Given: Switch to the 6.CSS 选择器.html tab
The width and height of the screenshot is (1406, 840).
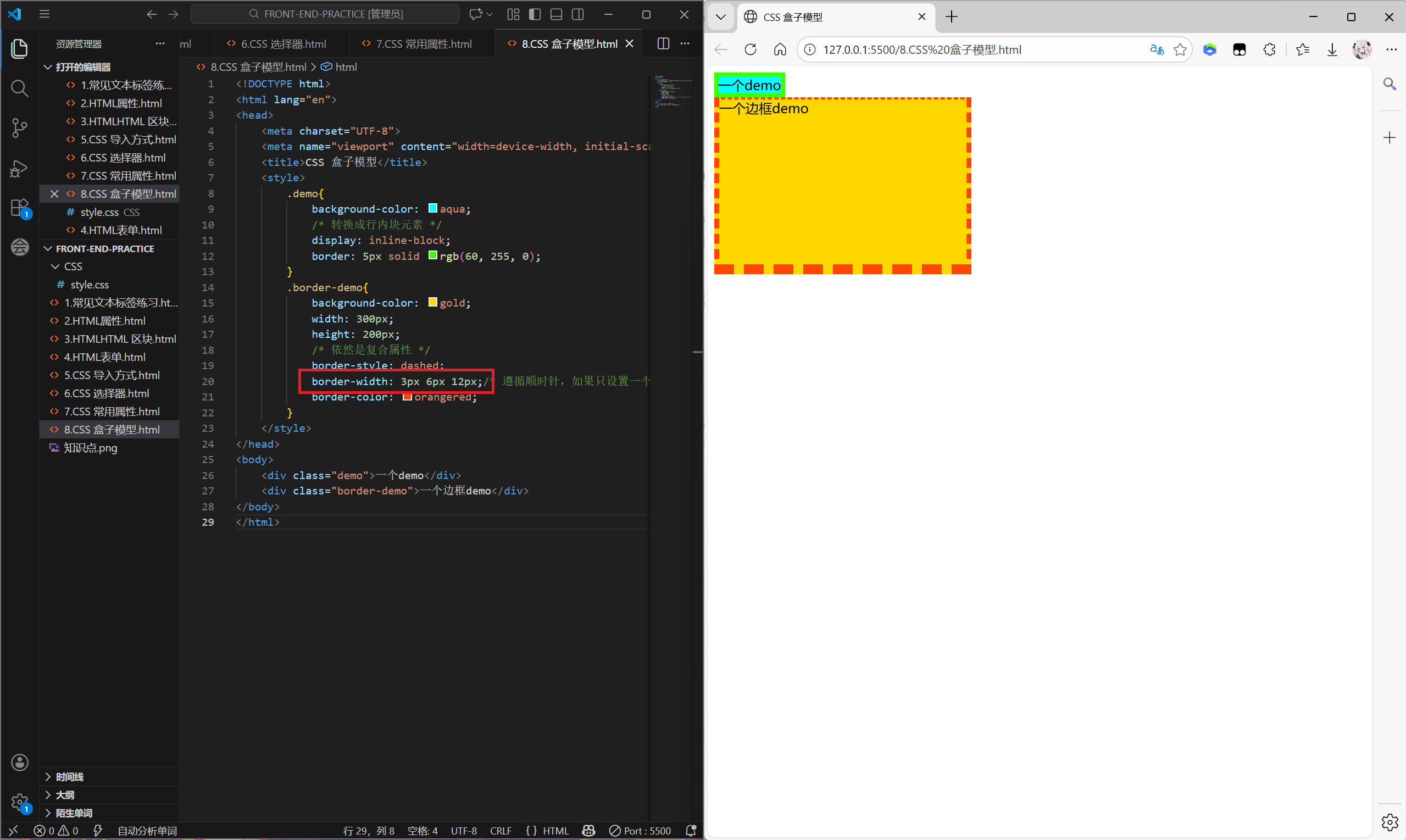Looking at the screenshot, I should 283,43.
